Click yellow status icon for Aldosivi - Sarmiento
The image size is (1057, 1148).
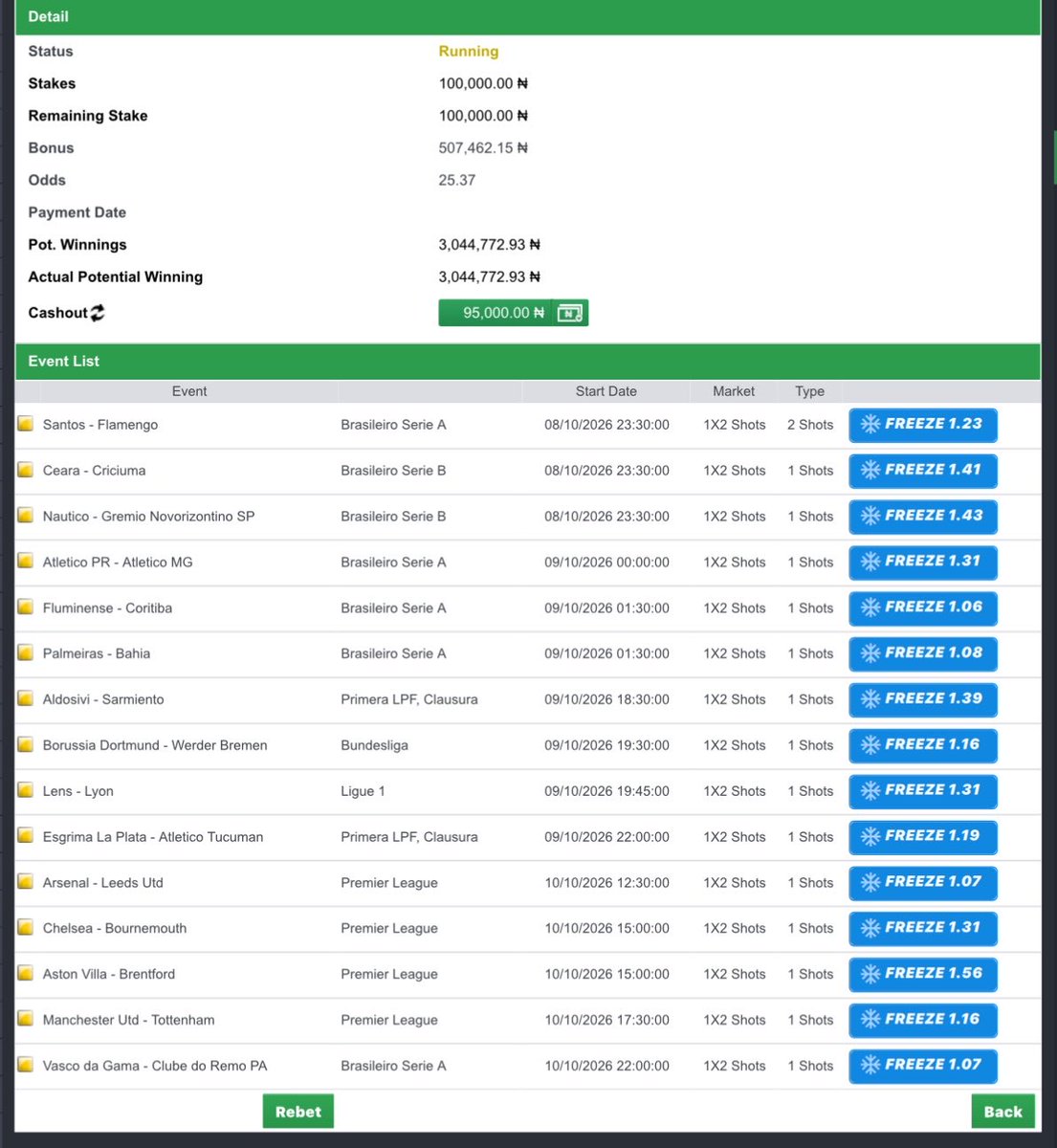tap(26, 698)
